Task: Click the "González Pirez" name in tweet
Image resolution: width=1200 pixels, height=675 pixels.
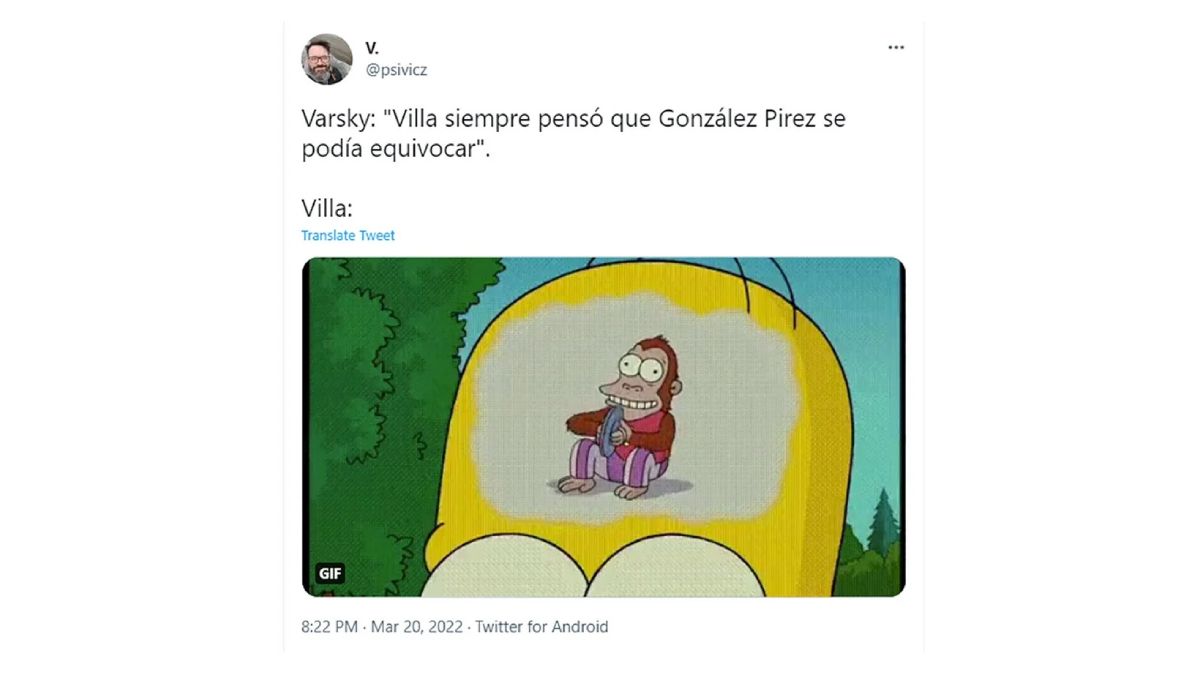Action: (x=738, y=120)
